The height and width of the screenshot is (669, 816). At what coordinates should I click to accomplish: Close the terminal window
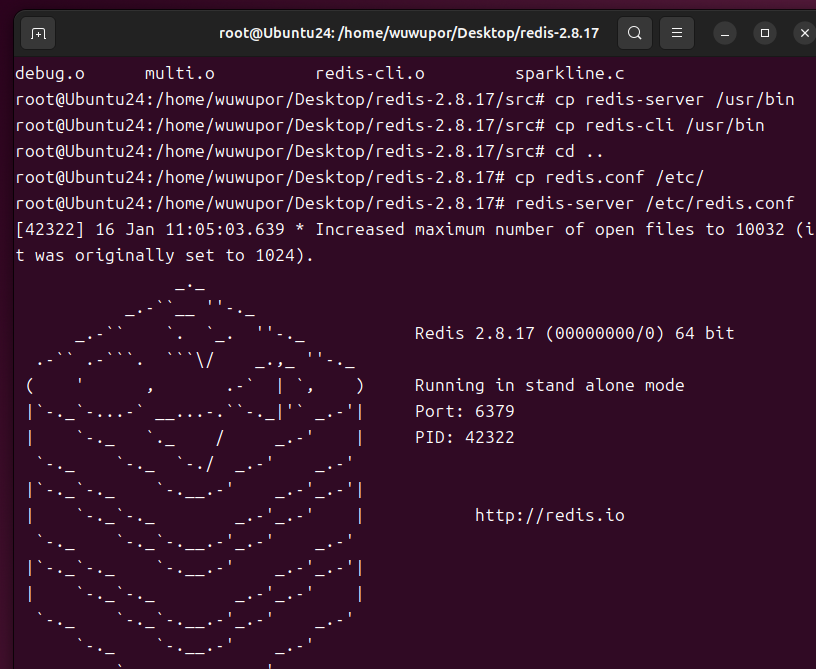click(x=804, y=33)
